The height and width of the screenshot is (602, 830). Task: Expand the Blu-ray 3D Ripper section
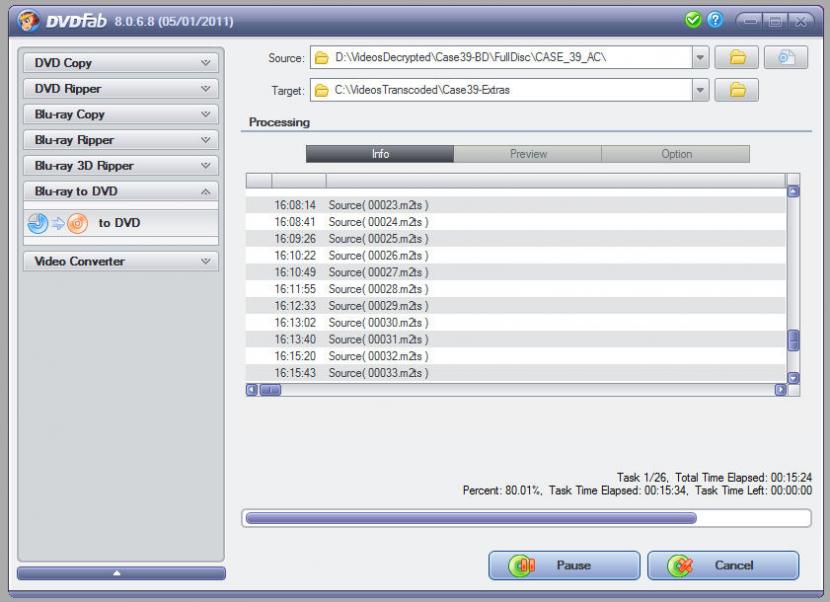(121, 166)
